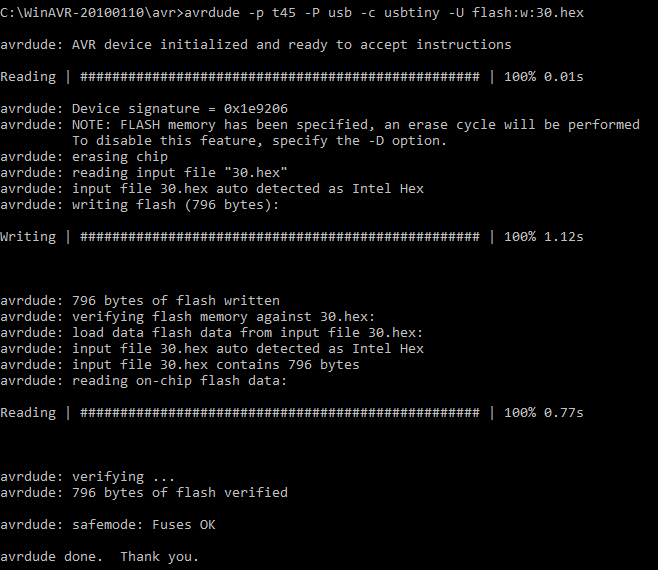Click the '796 bytes of flash written' line

(x=140, y=301)
